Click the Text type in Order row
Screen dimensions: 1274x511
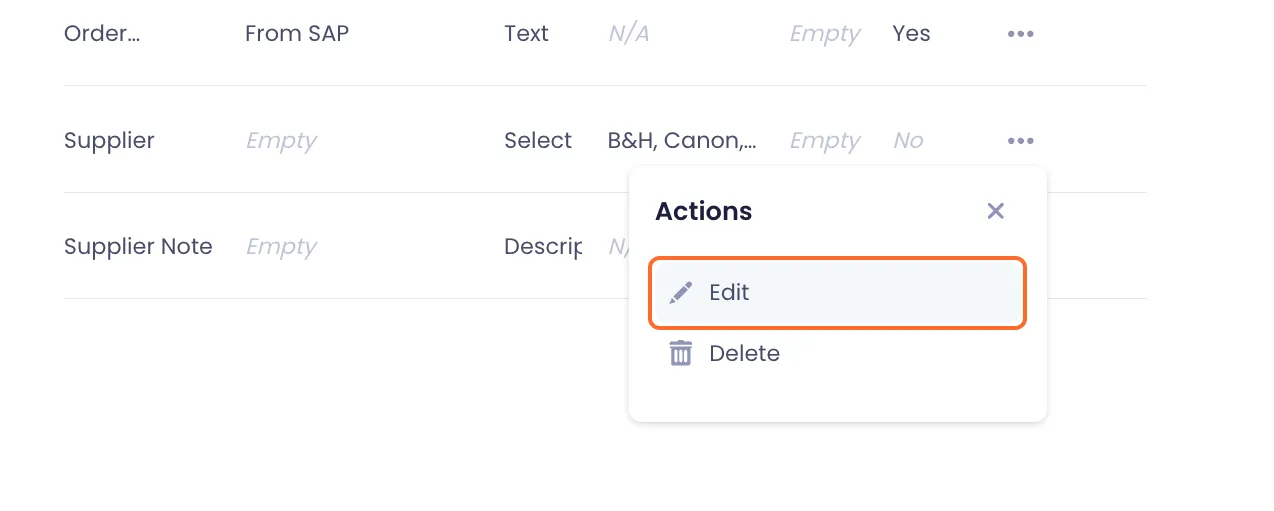pyautogui.click(x=526, y=34)
